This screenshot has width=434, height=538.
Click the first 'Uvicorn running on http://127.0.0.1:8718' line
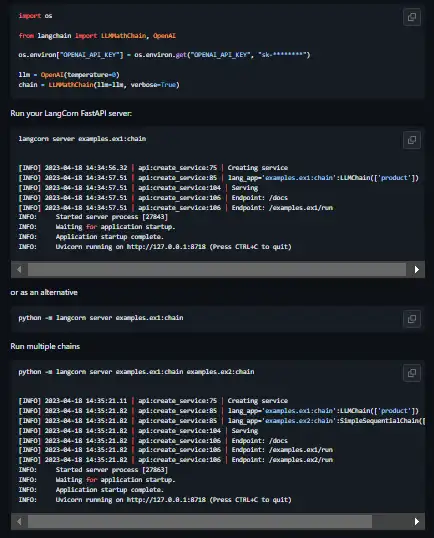[x=155, y=247]
